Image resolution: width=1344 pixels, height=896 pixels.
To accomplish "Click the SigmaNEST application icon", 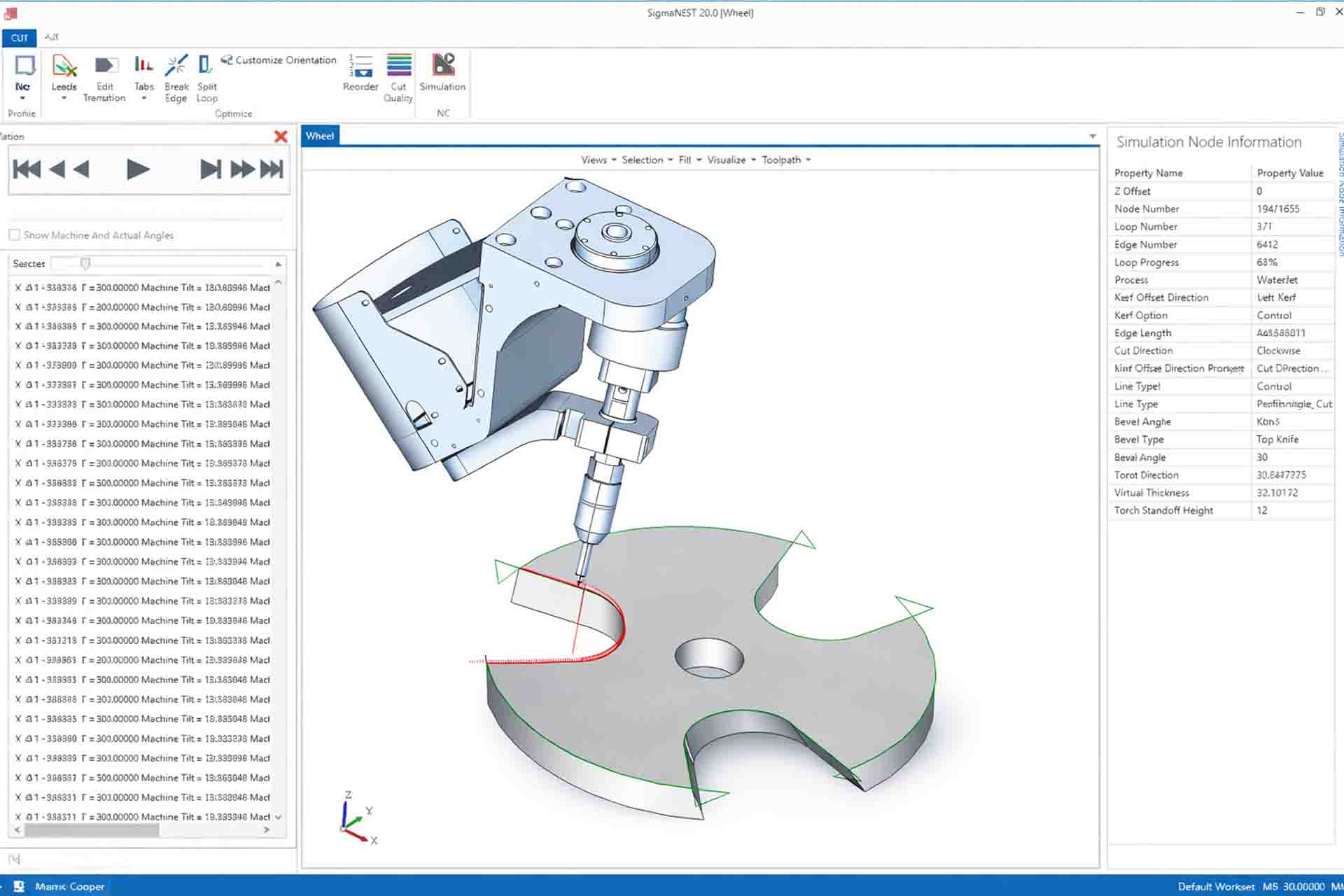I will [x=10, y=13].
